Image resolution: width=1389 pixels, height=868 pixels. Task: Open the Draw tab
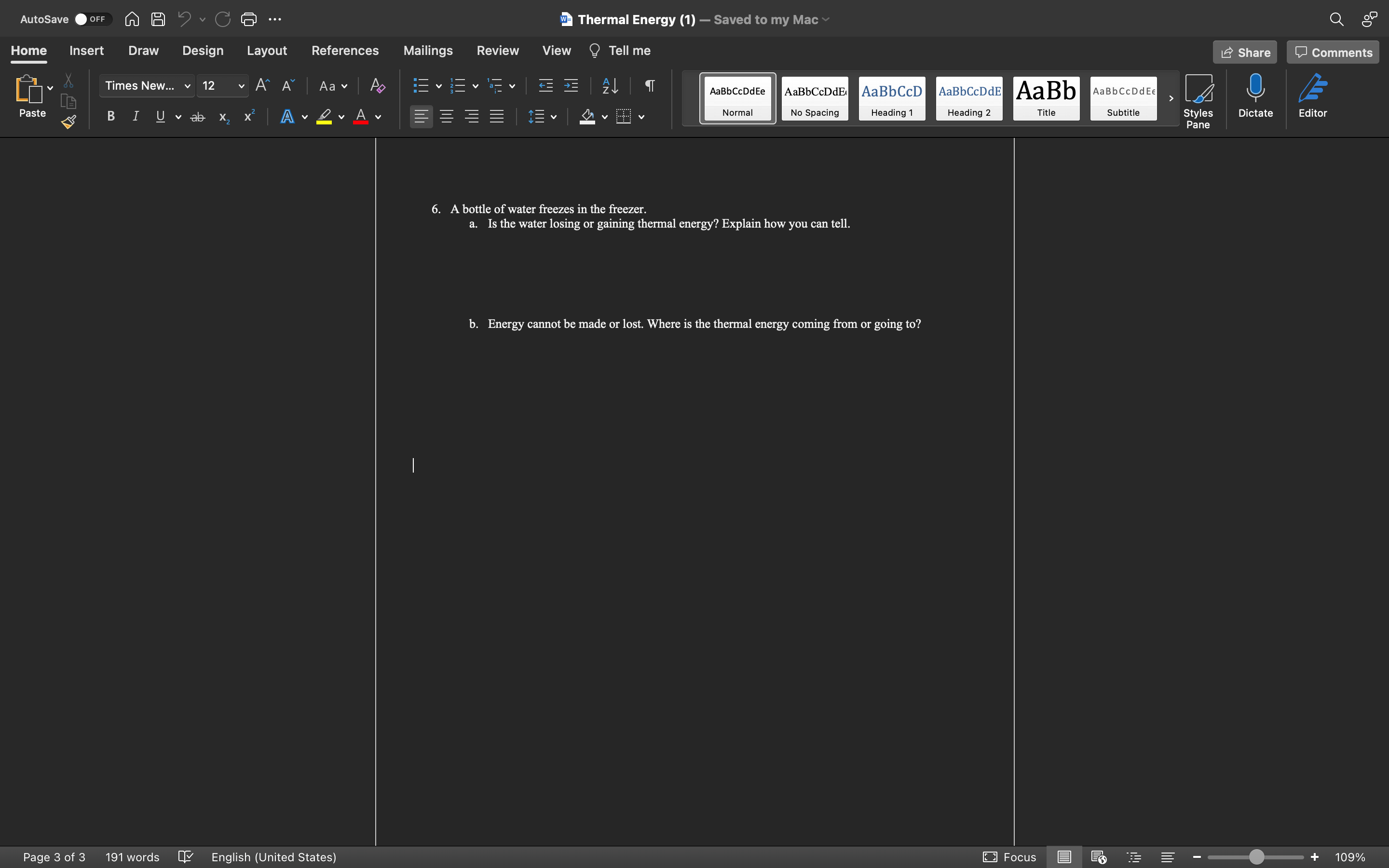(x=144, y=51)
